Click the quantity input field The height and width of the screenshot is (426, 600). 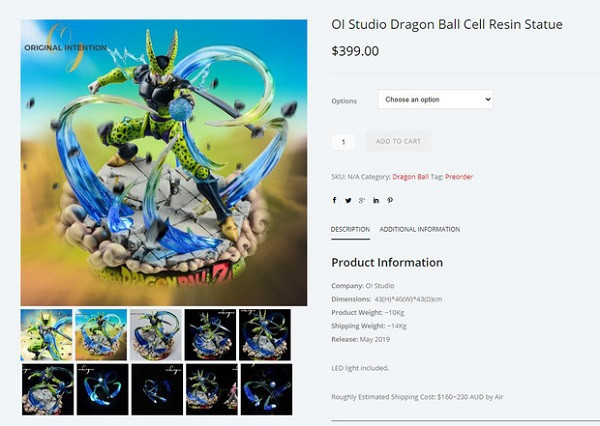click(343, 142)
